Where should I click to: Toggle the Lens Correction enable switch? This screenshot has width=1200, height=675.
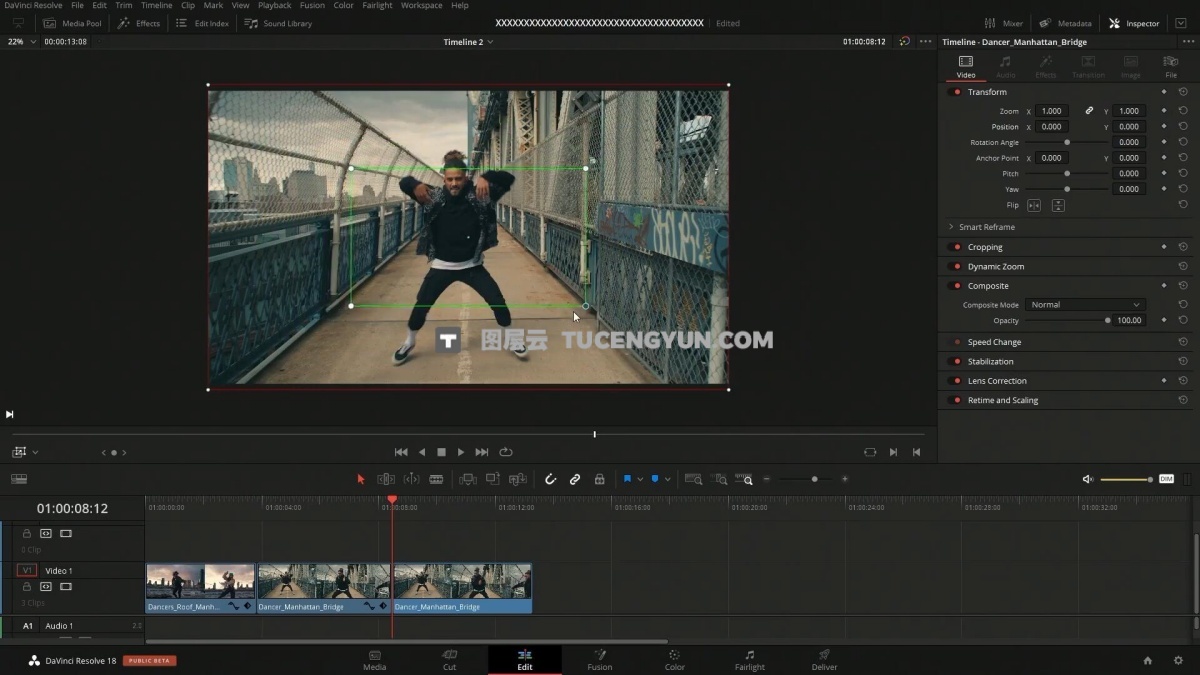pos(956,381)
